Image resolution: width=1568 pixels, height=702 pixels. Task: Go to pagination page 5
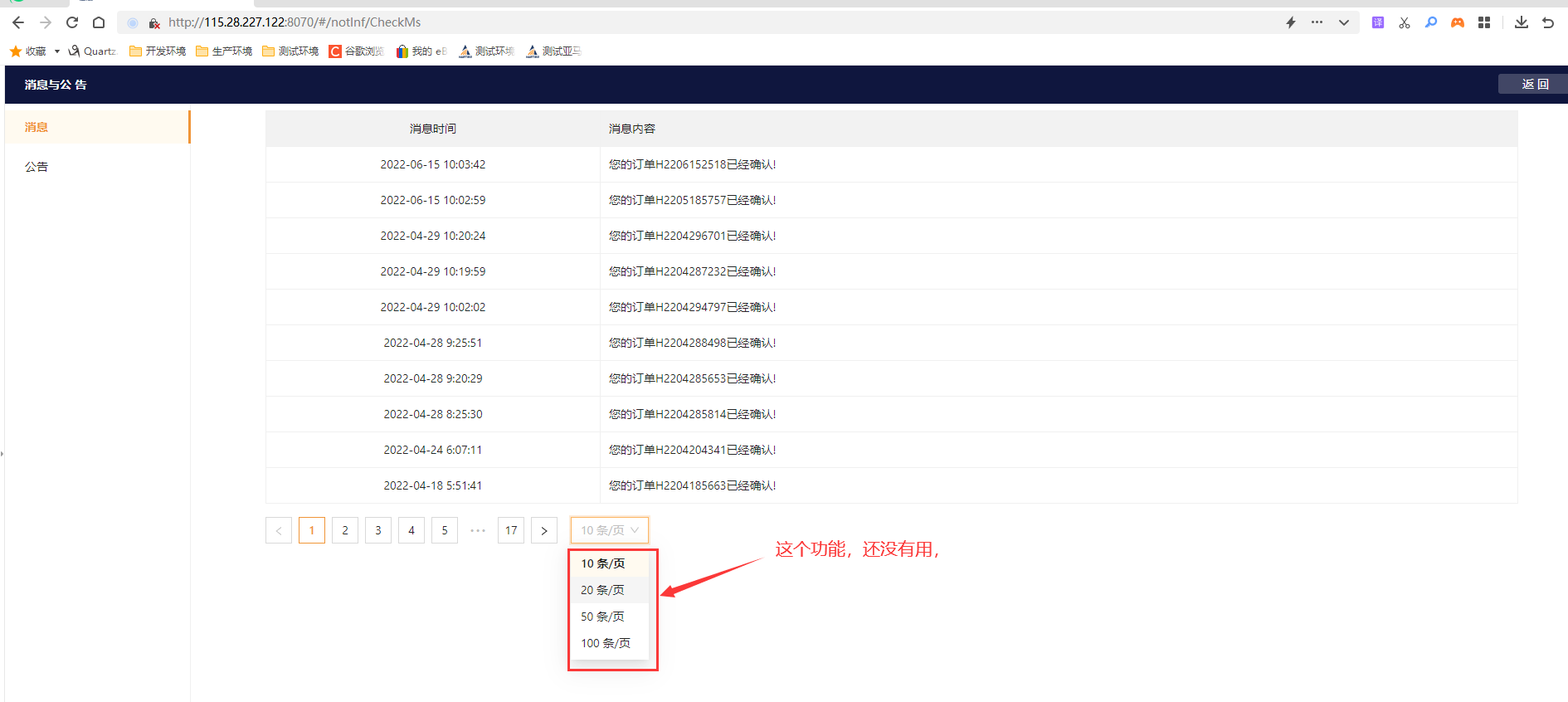point(445,530)
